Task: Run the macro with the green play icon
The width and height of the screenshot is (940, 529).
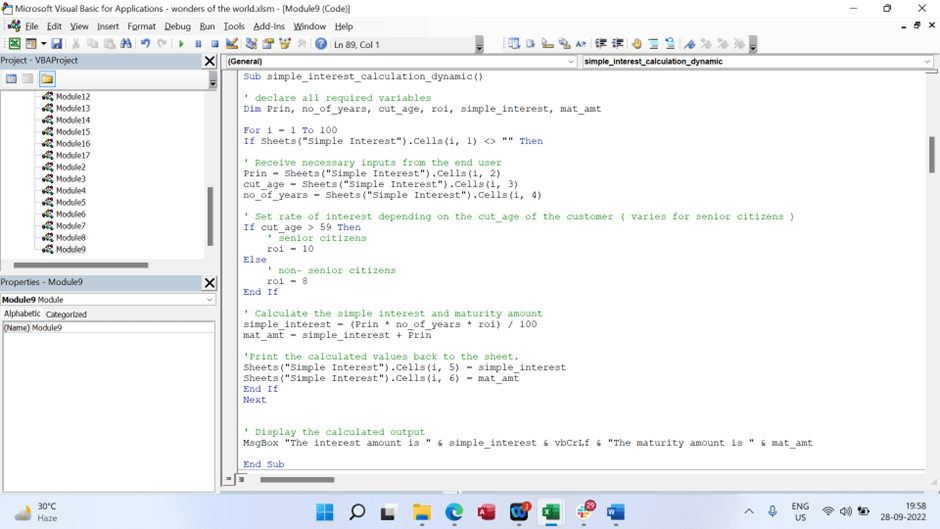Action: (181, 44)
